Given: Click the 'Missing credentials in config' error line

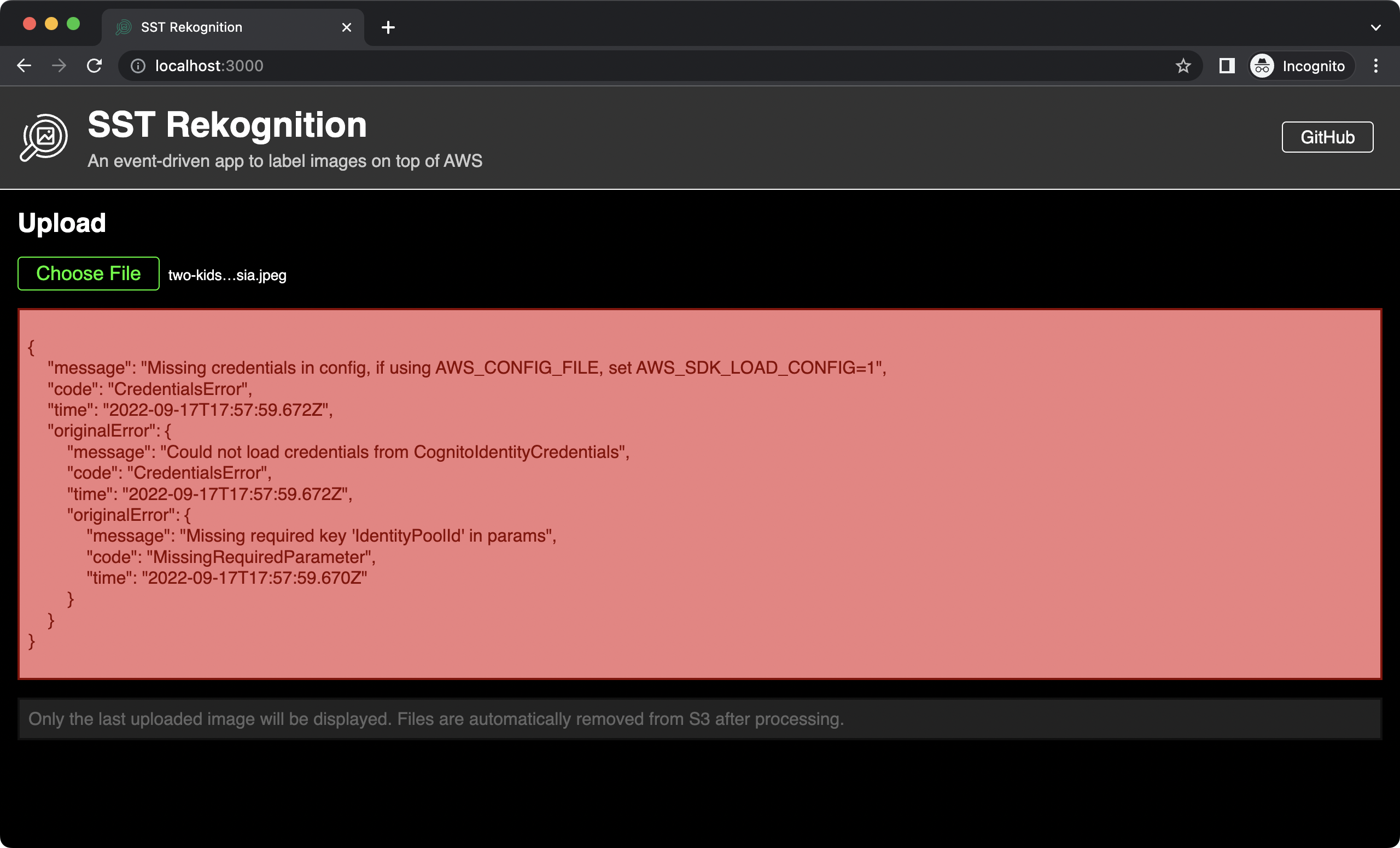Looking at the screenshot, I should (467, 368).
